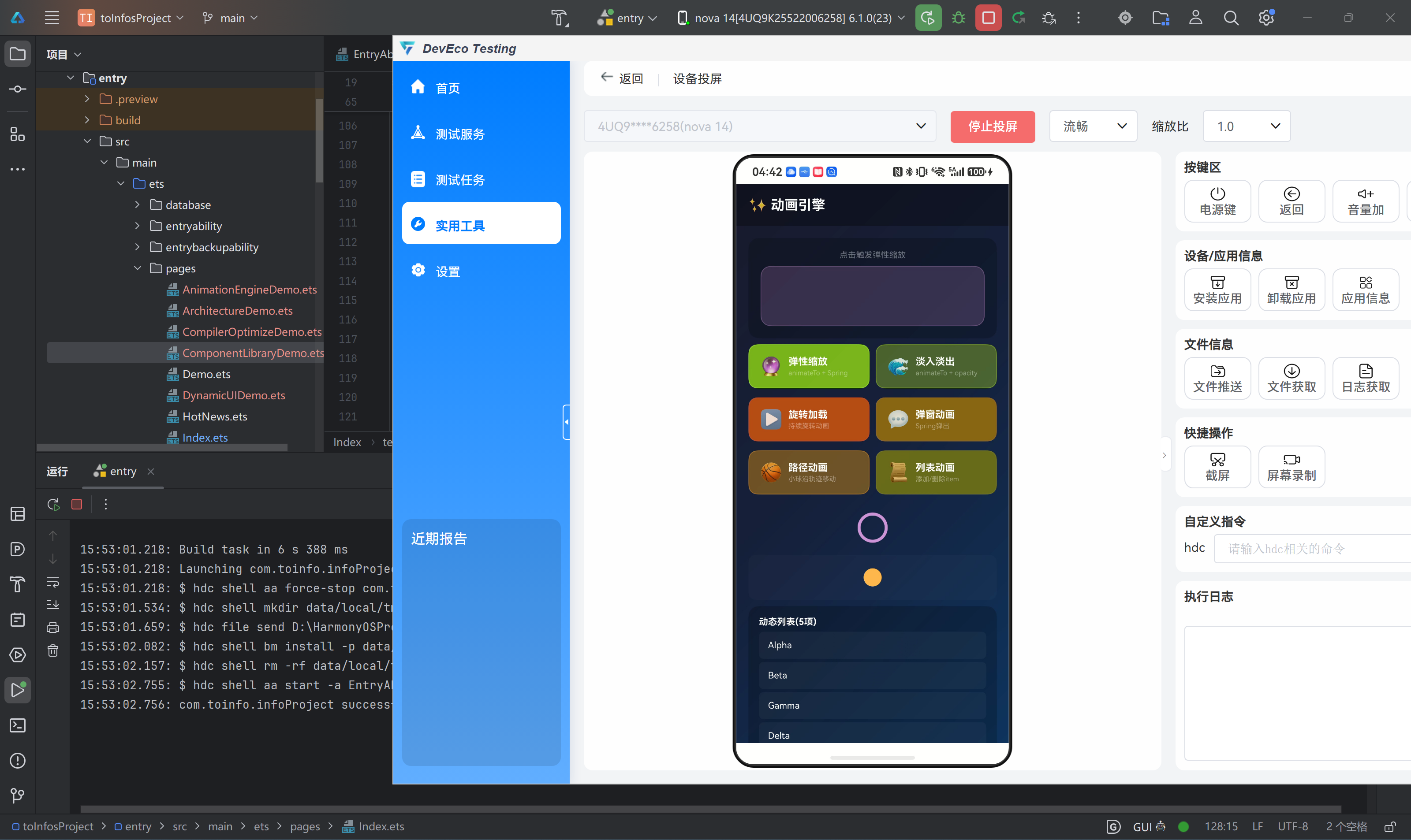Click the 文件获取 file fetch button
Screen dimensions: 1411x840
(x=1291, y=378)
